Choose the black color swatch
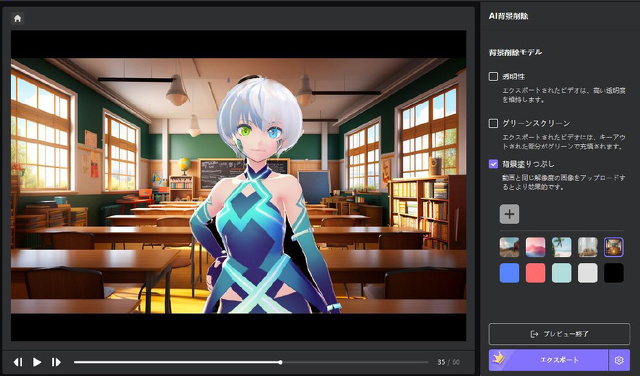The height and width of the screenshot is (376, 640). tap(614, 273)
